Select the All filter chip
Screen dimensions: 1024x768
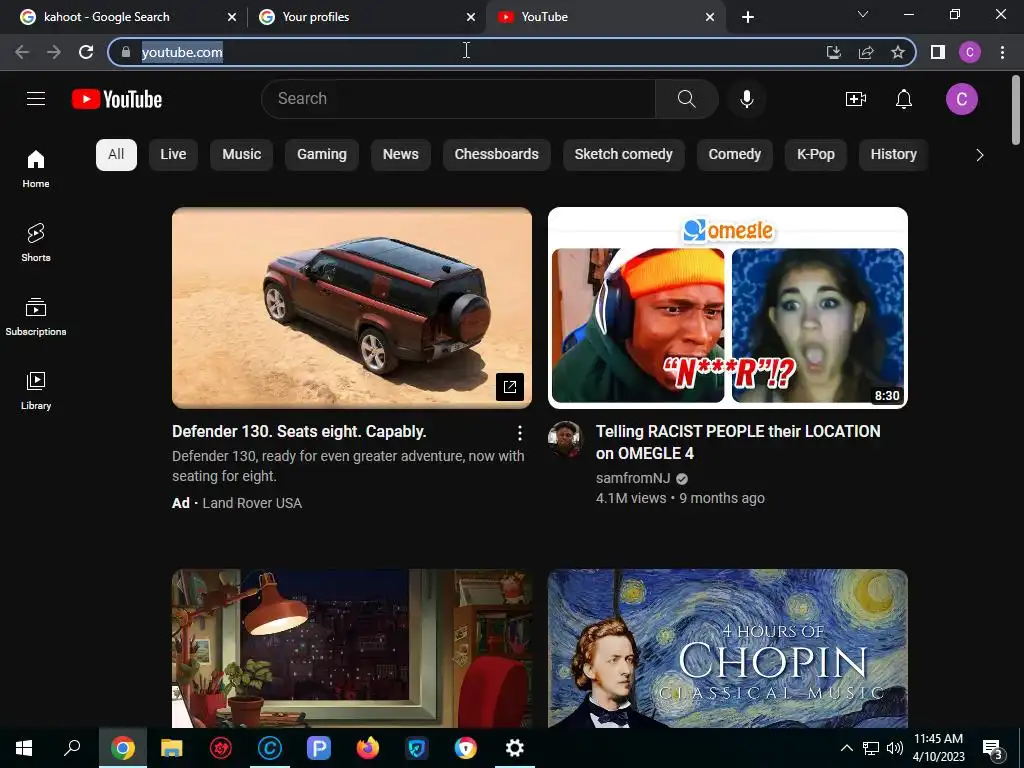point(116,155)
